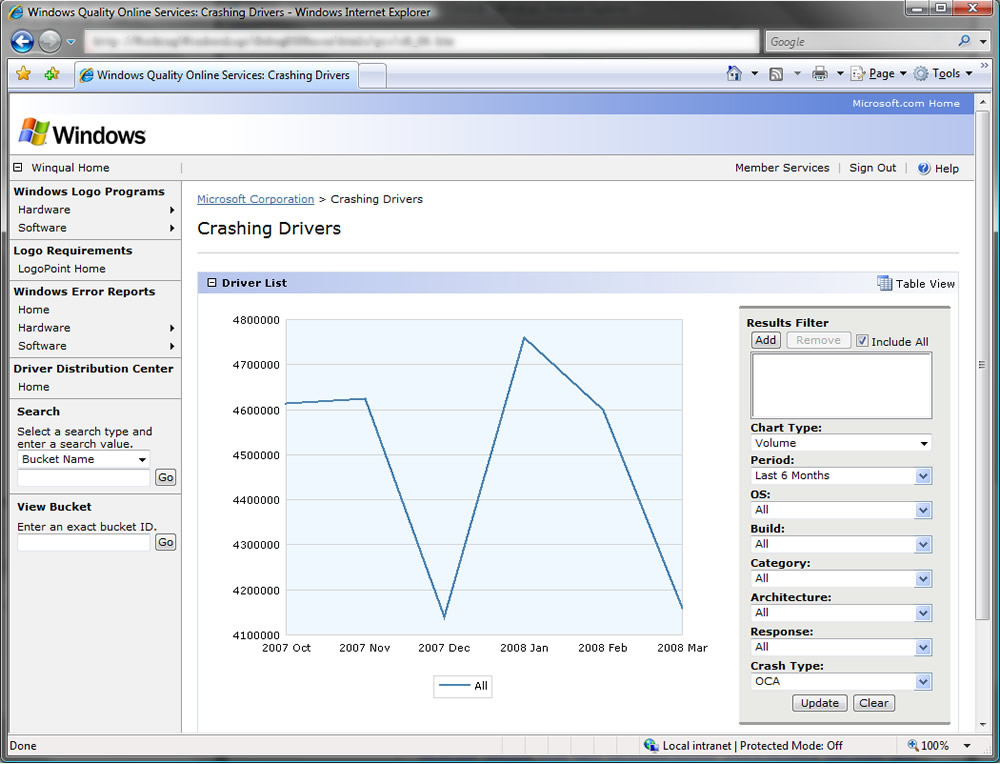Image resolution: width=1000 pixels, height=764 pixels.
Task: Collapse the Driver List section
Action: click(212, 283)
